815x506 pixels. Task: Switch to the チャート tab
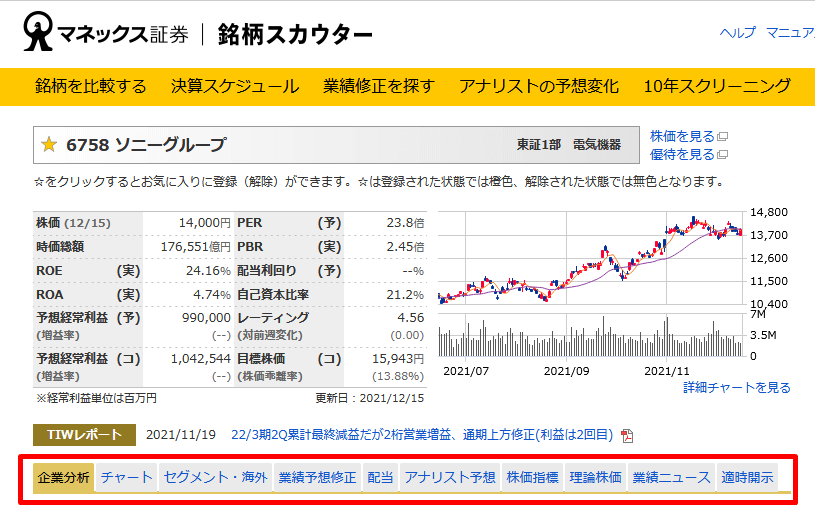pyautogui.click(x=127, y=477)
